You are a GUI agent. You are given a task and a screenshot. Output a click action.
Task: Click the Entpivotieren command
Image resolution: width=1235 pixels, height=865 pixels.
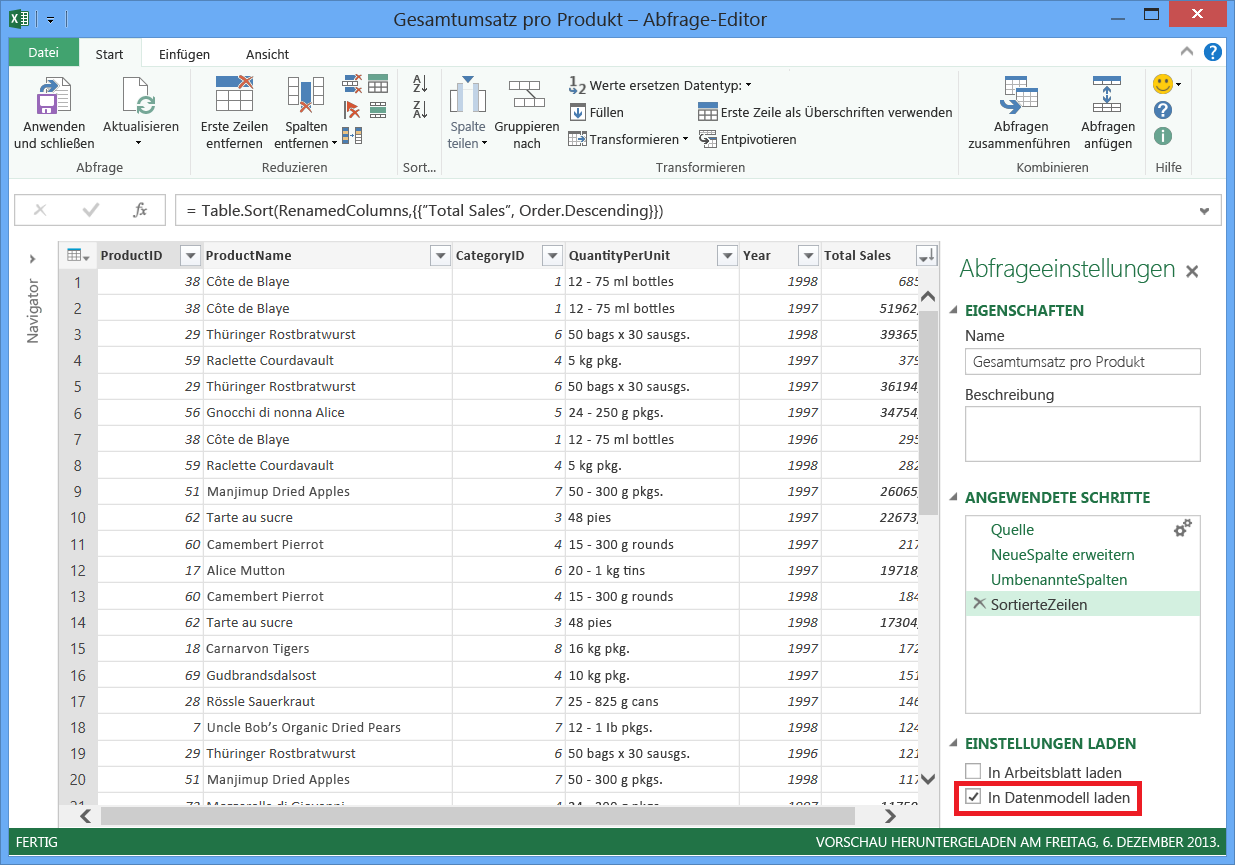click(x=747, y=139)
